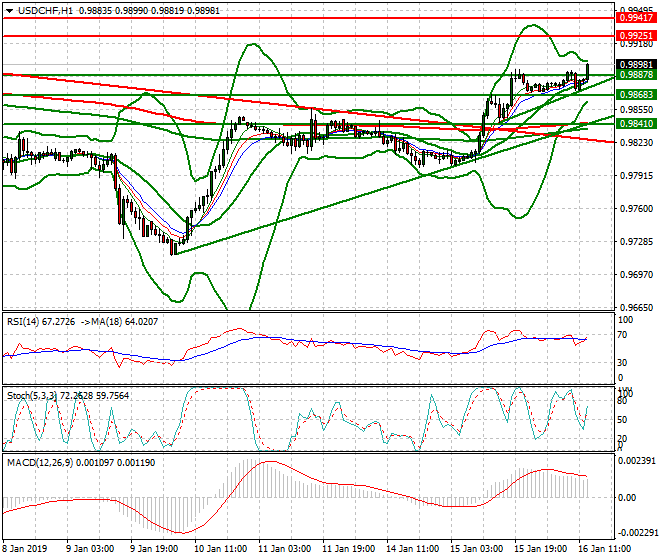Image resolution: width=660 pixels, height=560 pixels.
Task: Click the RSI(14) indicator label
Action: 23,322
